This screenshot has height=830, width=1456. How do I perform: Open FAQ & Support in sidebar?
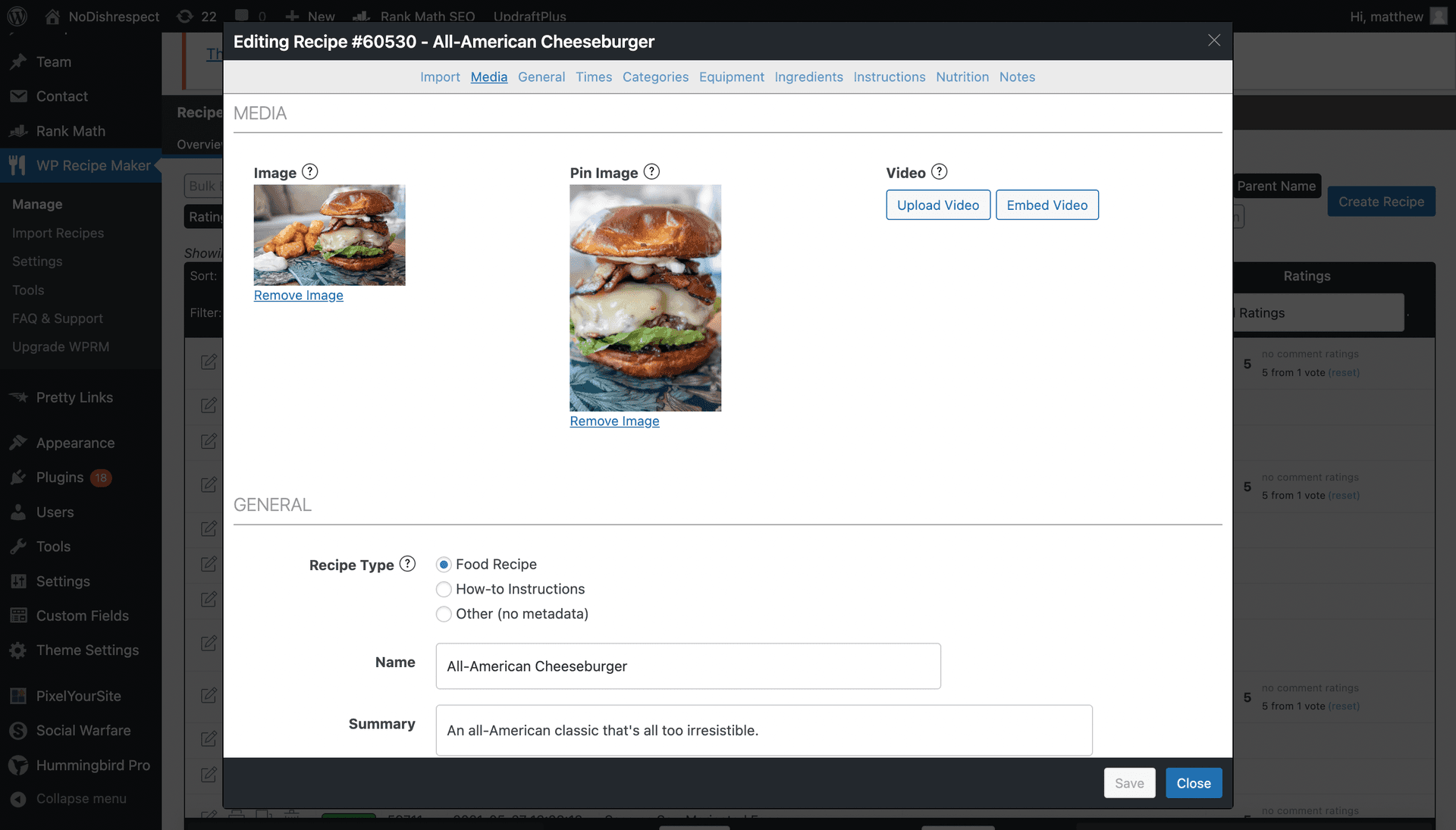point(58,318)
